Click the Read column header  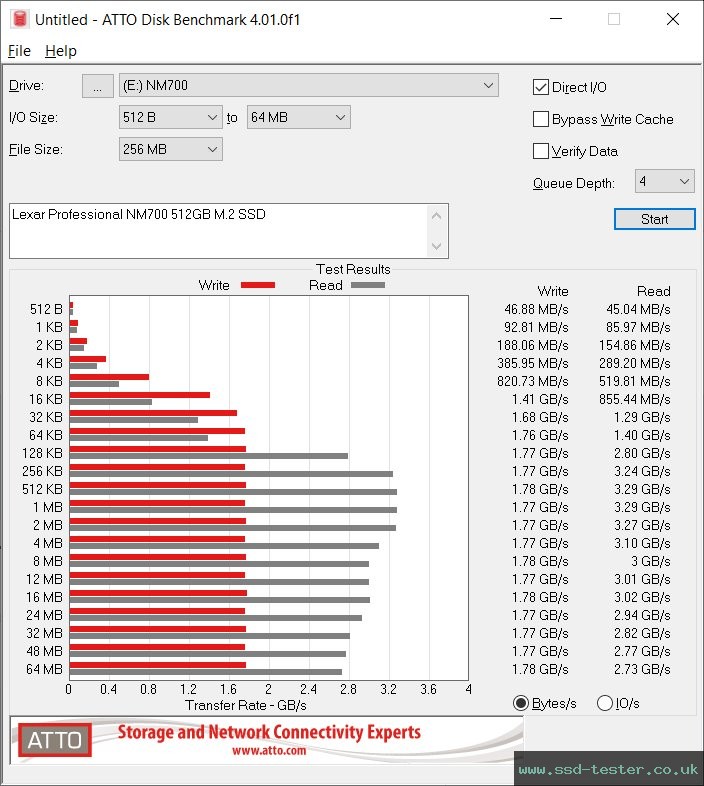tap(653, 291)
